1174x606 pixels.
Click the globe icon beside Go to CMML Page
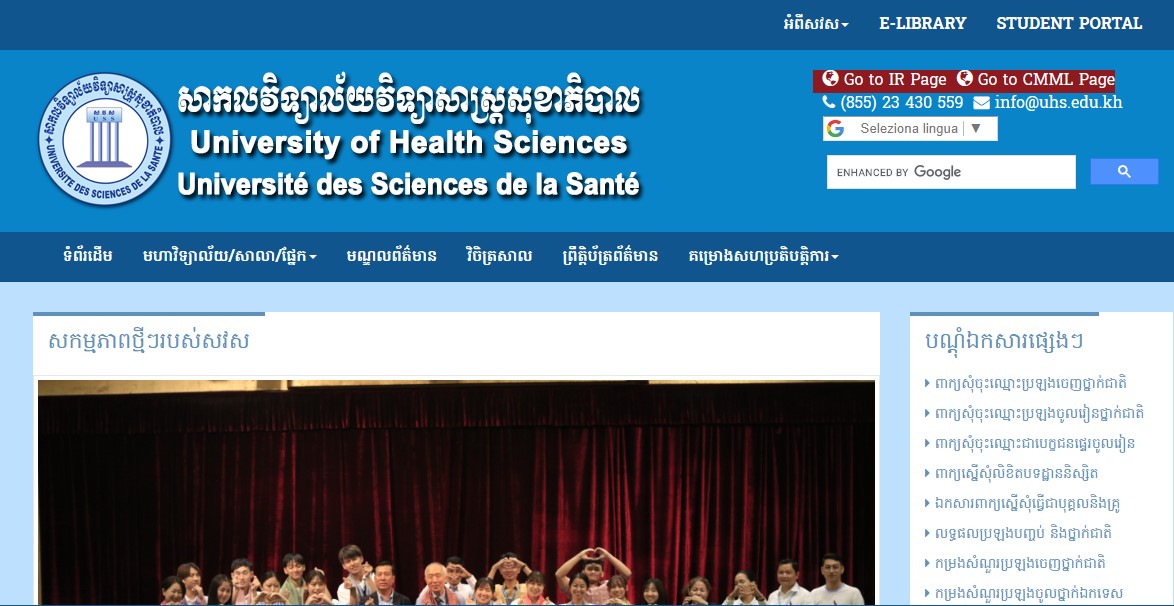(x=964, y=78)
